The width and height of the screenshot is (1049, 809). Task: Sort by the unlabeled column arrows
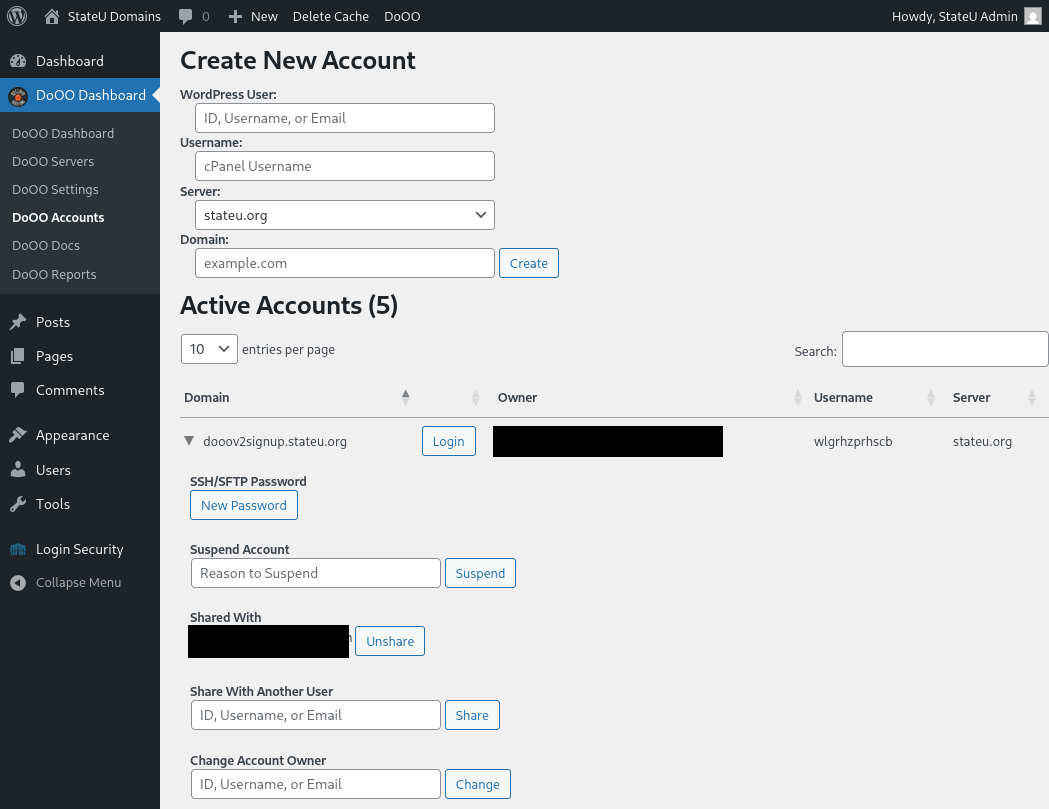(x=476, y=397)
